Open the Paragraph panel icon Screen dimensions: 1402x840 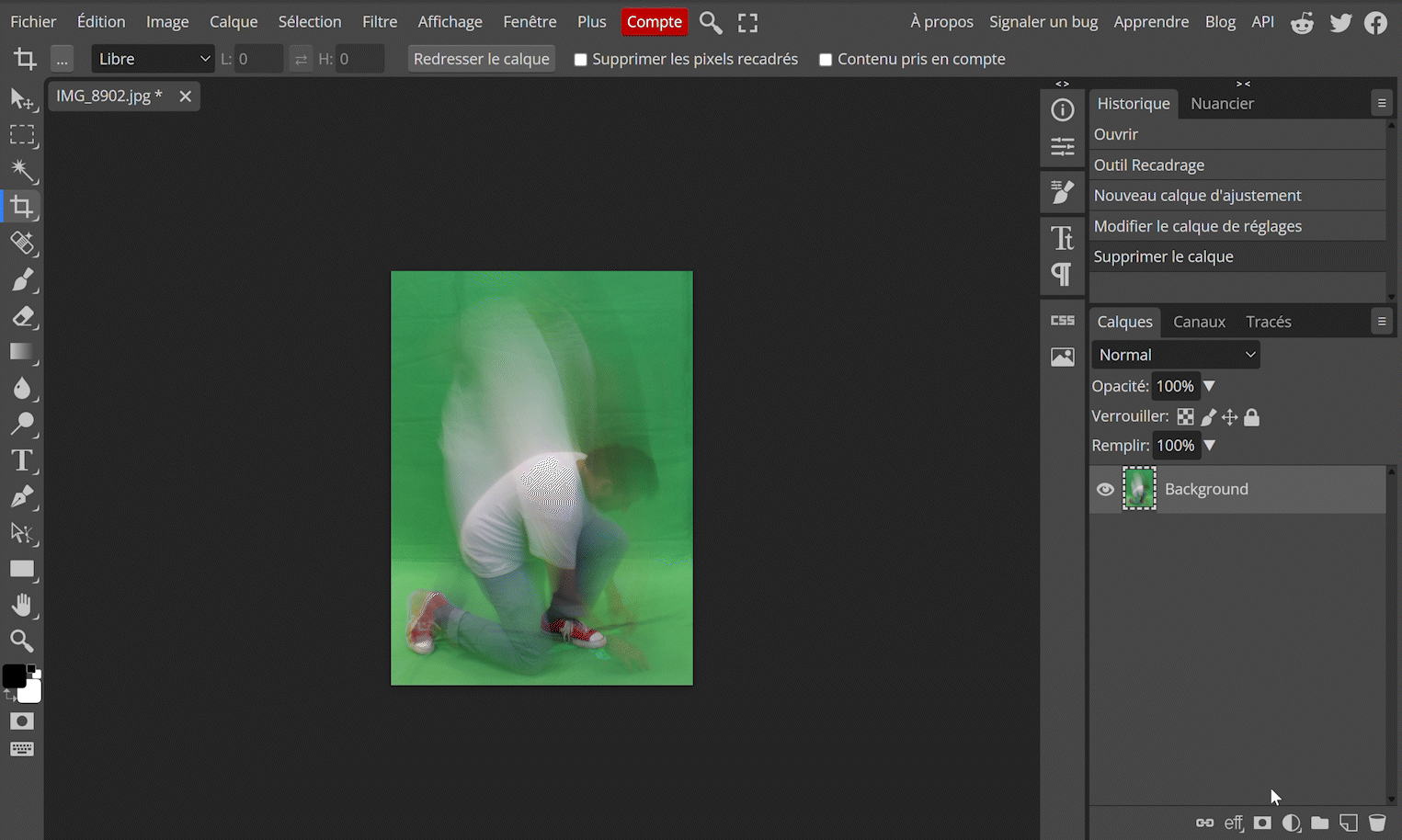coord(1063,274)
